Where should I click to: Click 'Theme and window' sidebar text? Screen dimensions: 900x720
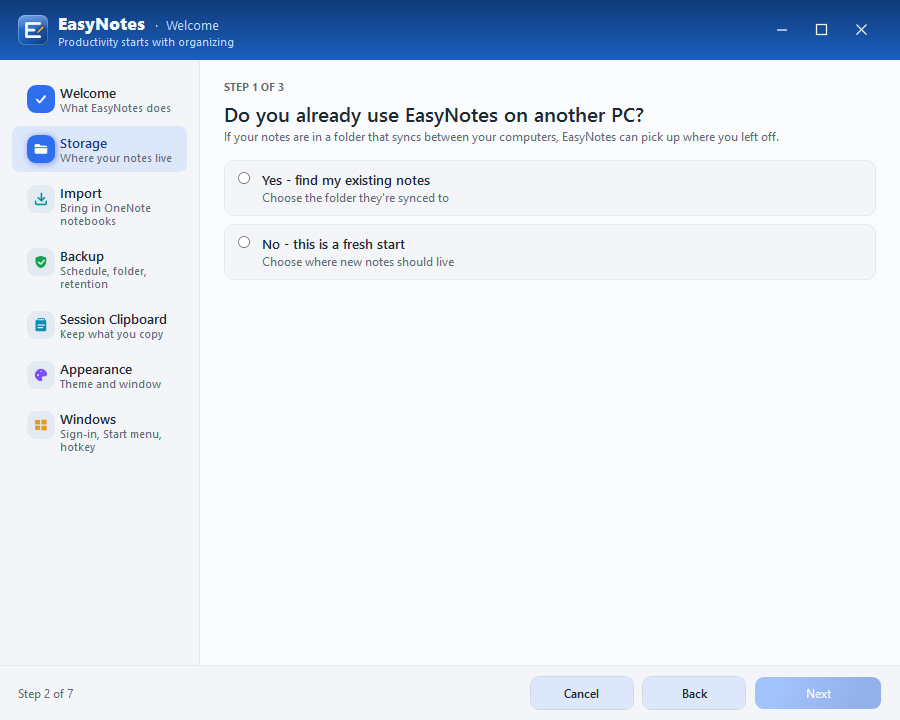pyautogui.click(x=110, y=384)
